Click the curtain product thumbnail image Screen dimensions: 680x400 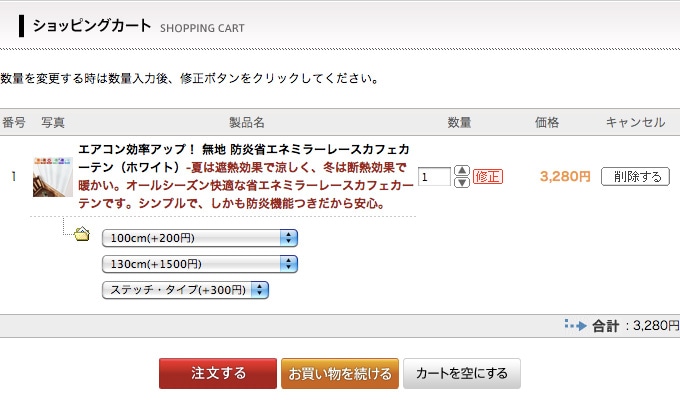pos(53,177)
